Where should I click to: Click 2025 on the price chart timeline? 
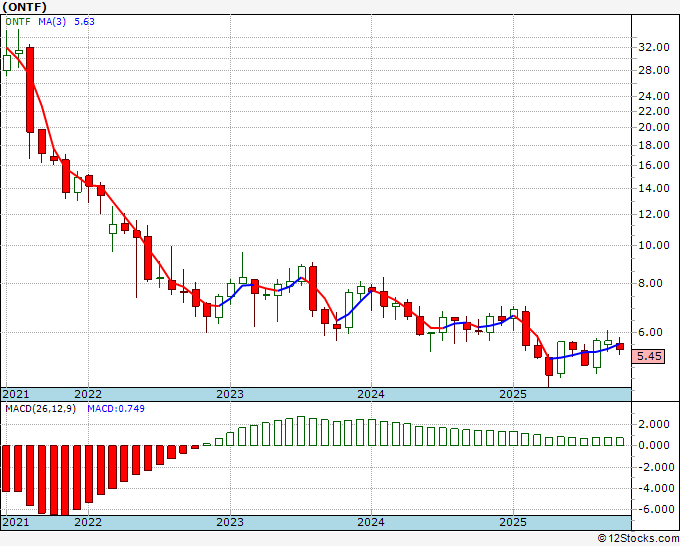coord(513,394)
